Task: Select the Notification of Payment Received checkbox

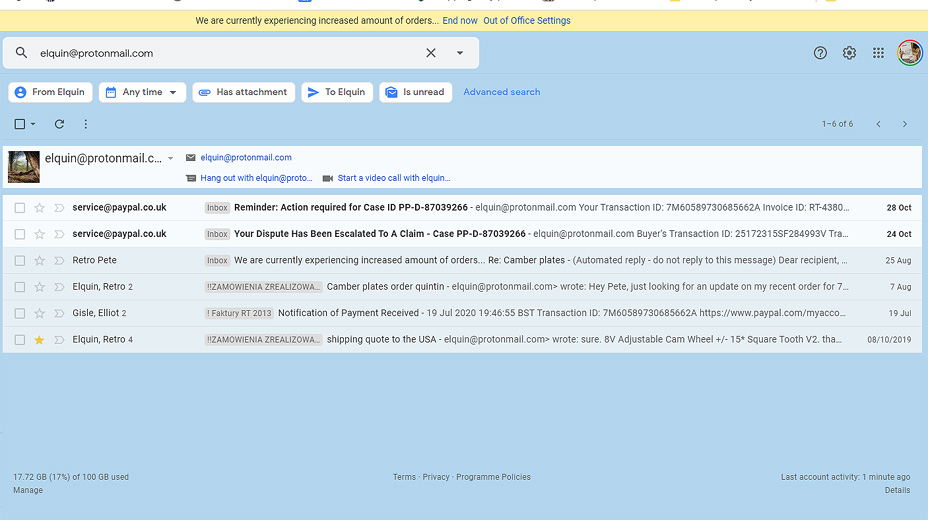Action: [20, 314]
